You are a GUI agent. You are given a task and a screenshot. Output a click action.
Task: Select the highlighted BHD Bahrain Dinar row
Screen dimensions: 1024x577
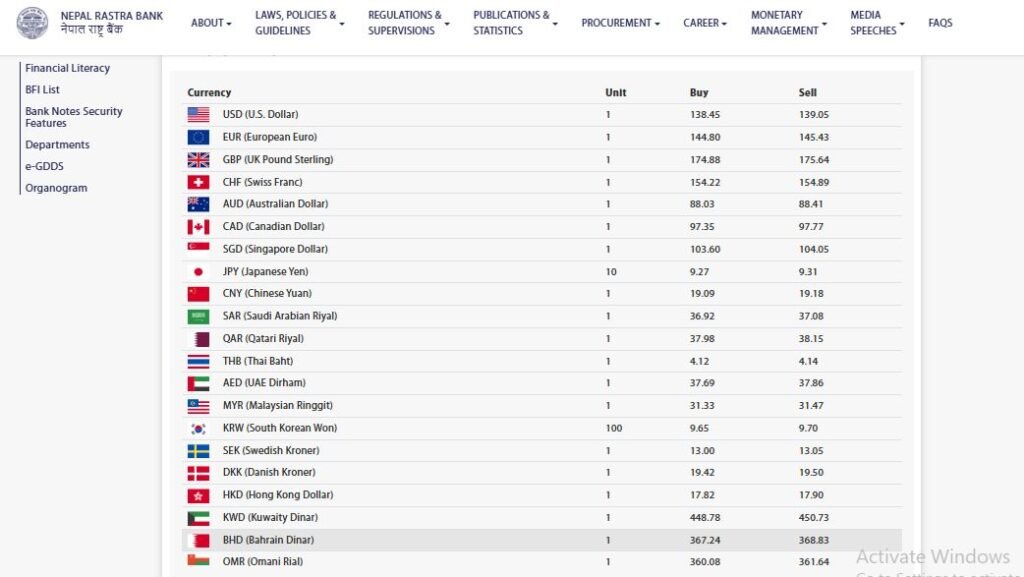pos(540,540)
